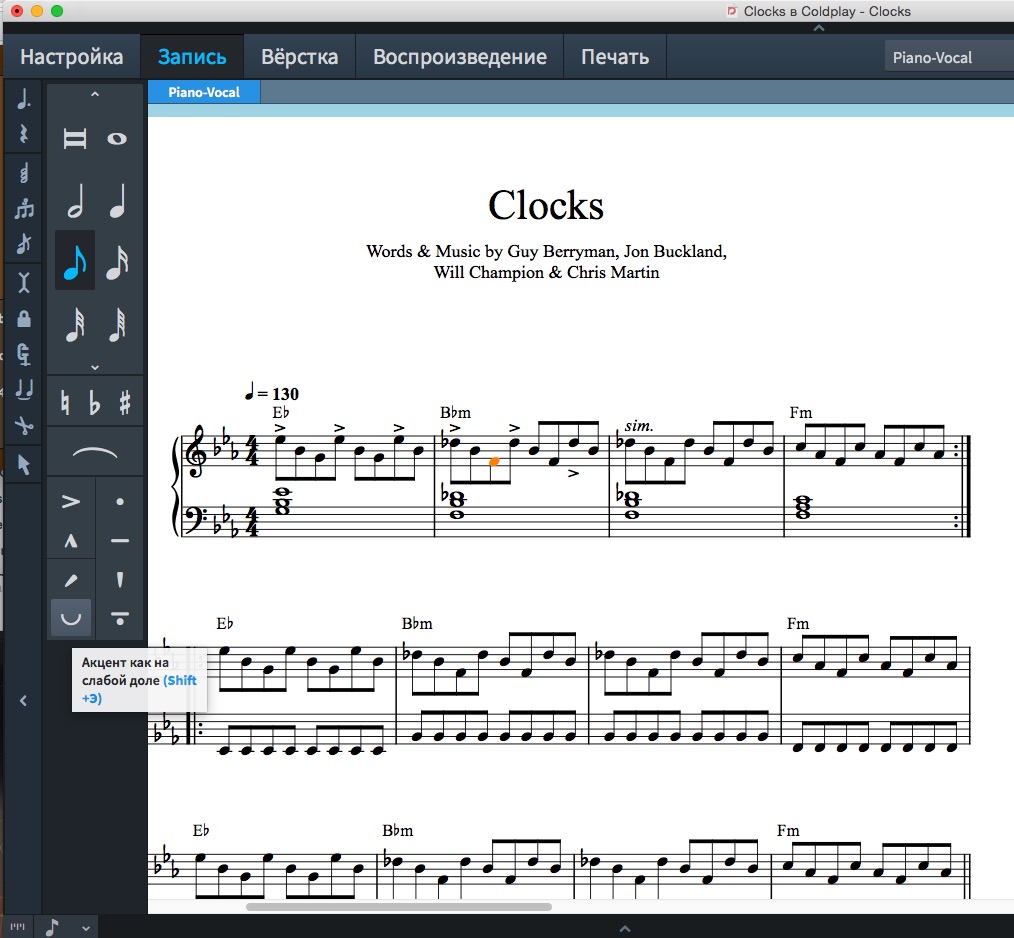Apply the accent articulation
1014x938 pixels.
click(x=70, y=501)
